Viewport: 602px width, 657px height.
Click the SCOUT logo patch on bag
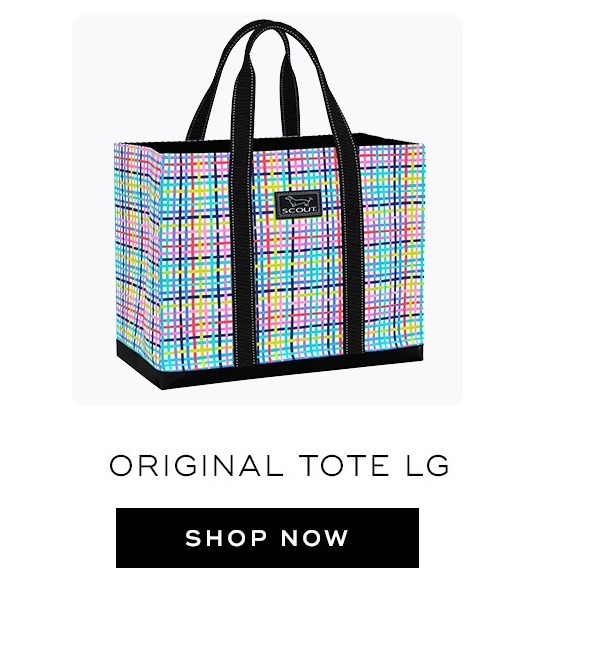pyautogui.click(x=298, y=205)
